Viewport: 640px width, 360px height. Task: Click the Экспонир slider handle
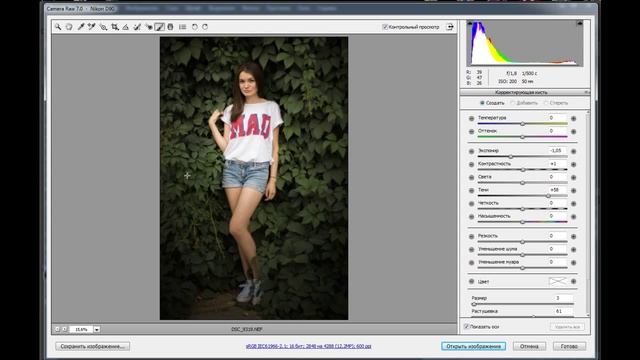pos(511,157)
